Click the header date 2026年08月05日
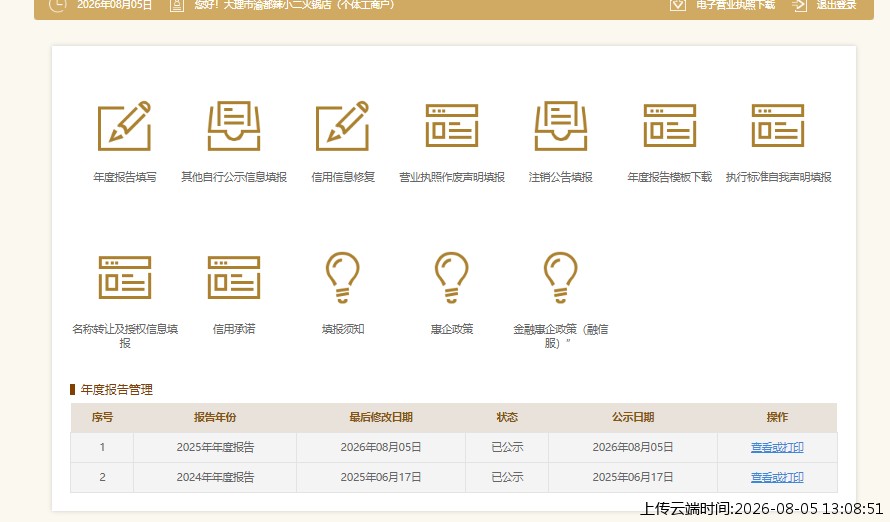The width and height of the screenshot is (890, 522). tap(114, 5)
